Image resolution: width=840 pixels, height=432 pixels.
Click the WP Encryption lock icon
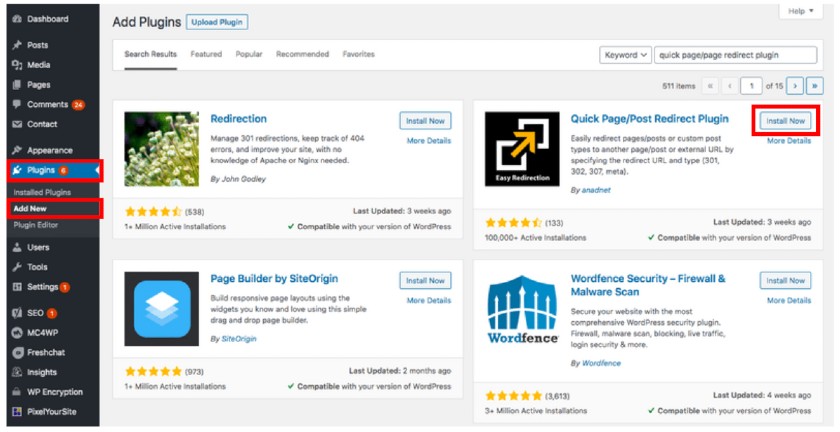pos(17,392)
